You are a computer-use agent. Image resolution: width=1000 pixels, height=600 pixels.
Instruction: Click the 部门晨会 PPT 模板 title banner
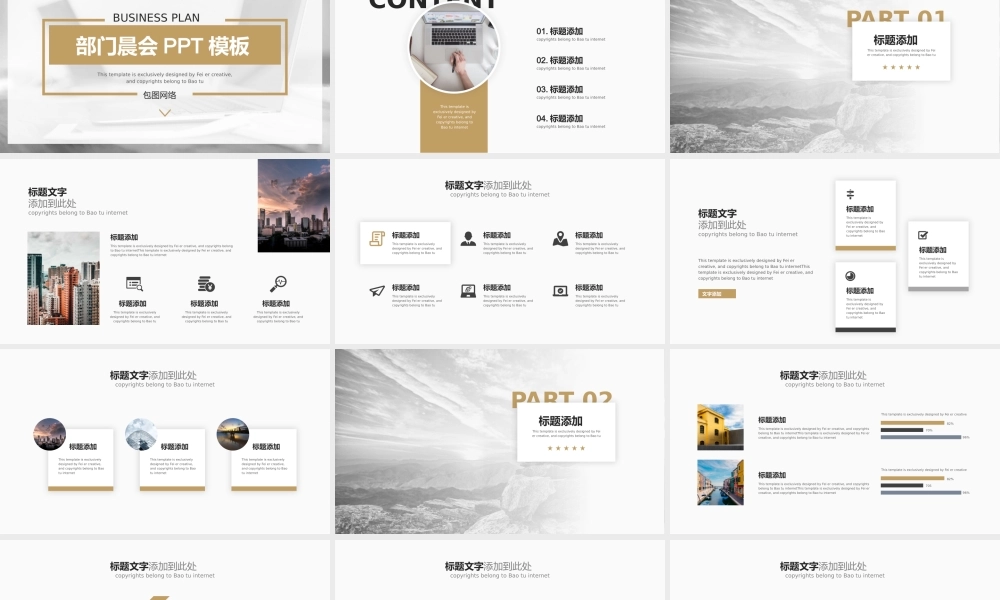[x=163, y=46]
